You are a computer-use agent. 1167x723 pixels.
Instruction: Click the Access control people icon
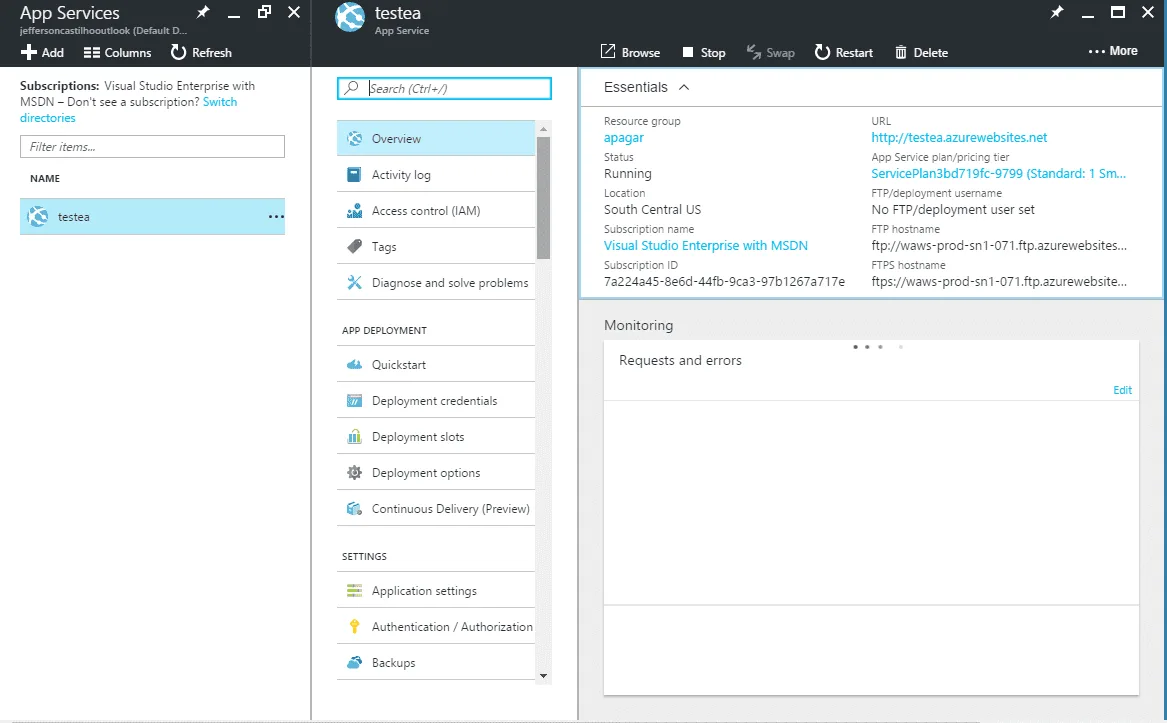[354, 211]
